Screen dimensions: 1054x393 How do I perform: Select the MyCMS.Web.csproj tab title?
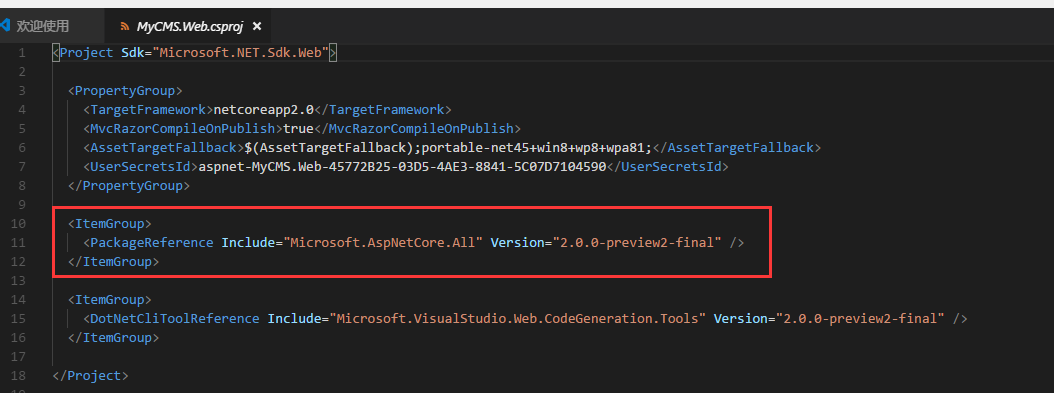[x=191, y=27]
